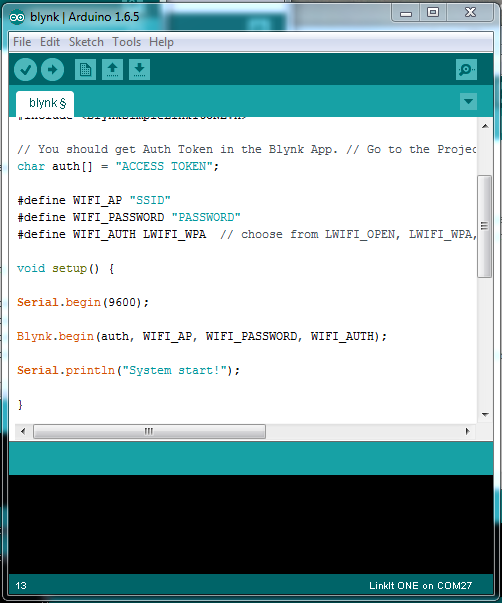Click the "ACCESS TOKEN" string in code
The height and width of the screenshot is (603, 502).
click(164, 166)
